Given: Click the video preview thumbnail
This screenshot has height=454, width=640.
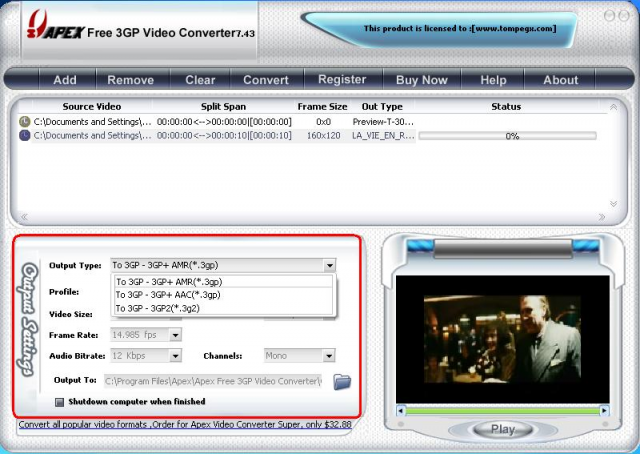Looking at the screenshot, I should coord(502,339).
